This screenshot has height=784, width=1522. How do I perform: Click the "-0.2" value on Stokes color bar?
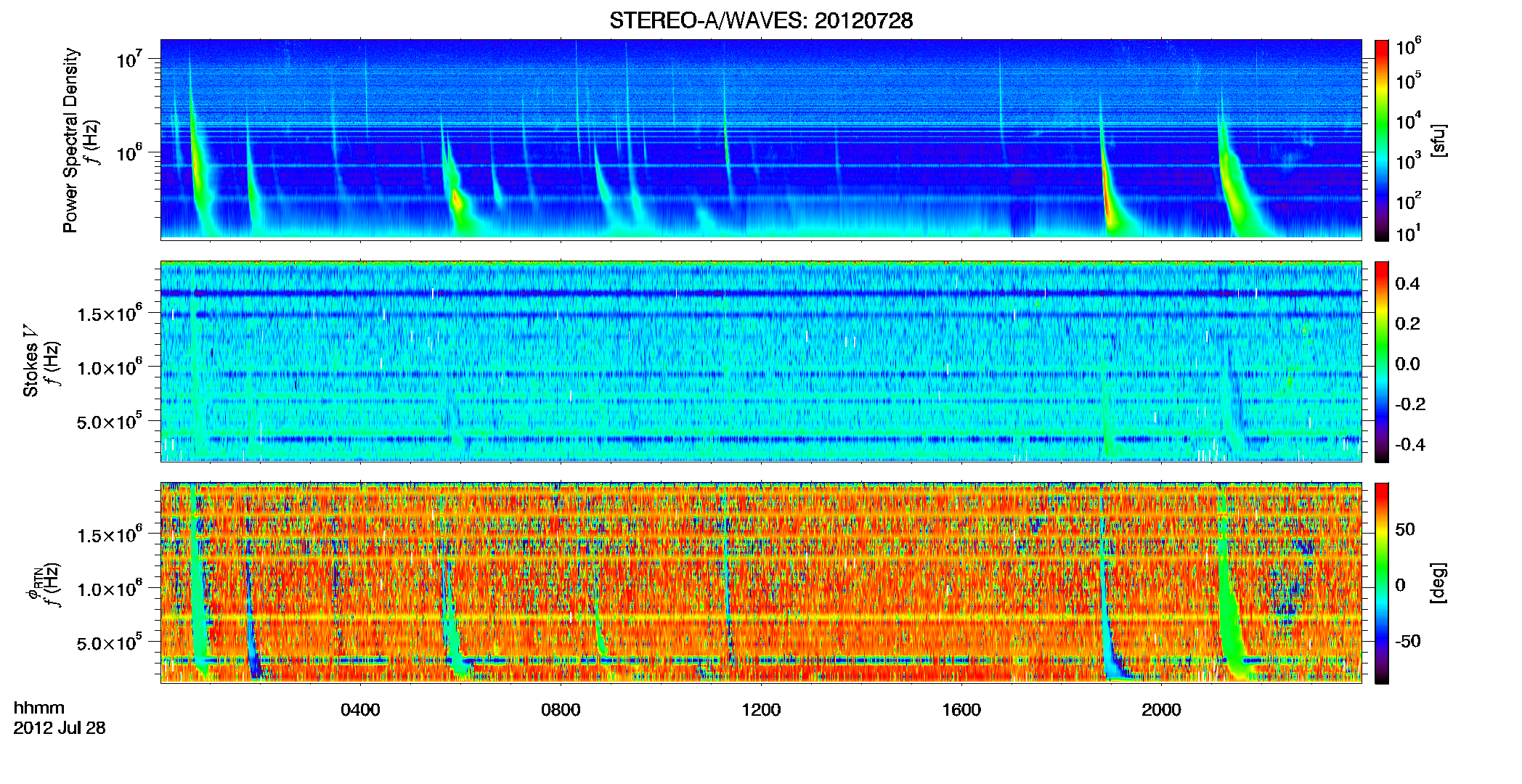pos(1410,404)
